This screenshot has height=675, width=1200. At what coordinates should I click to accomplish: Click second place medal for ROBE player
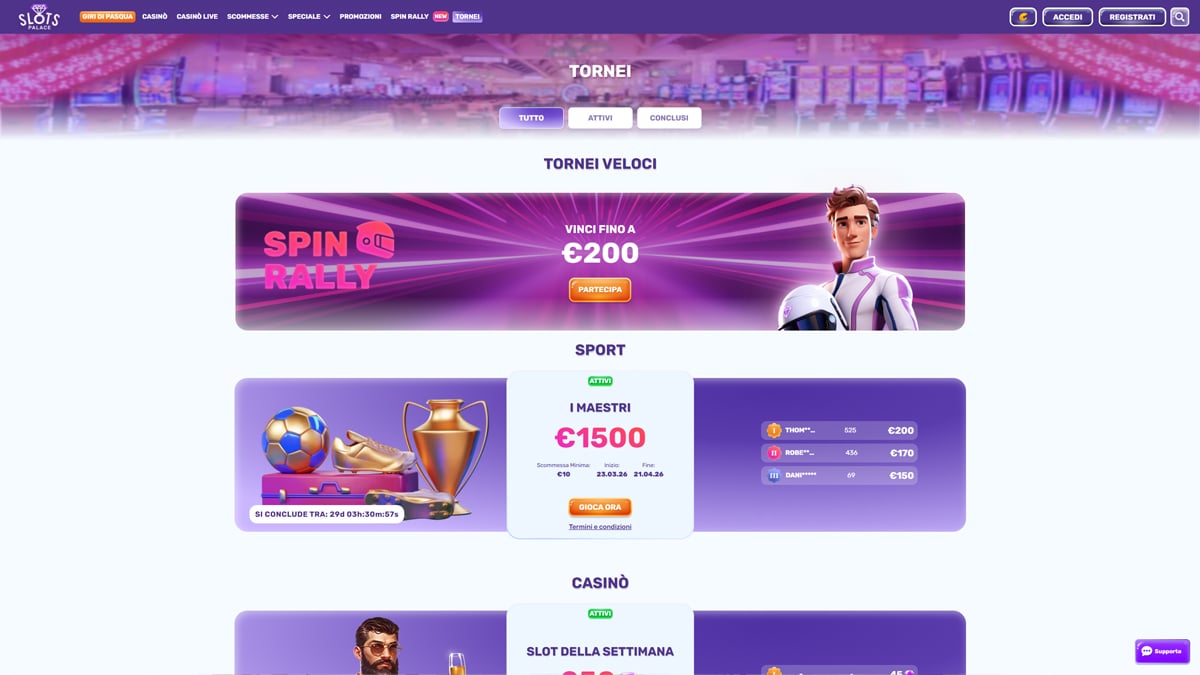click(x=773, y=453)
